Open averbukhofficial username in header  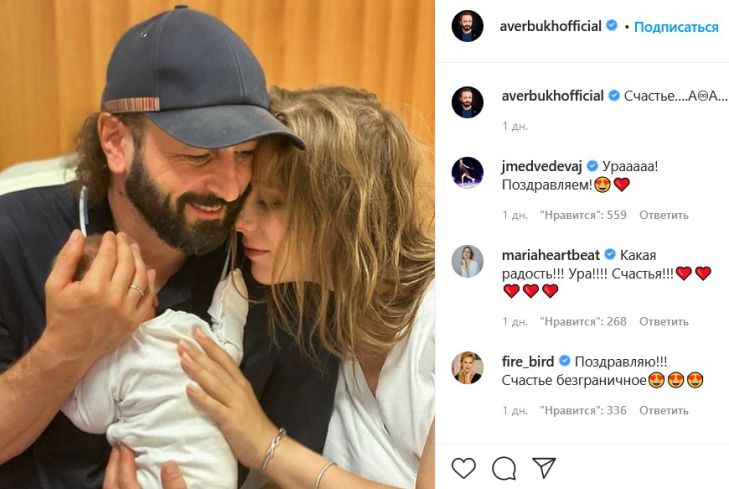pyautogui.click(x=551, y=26)
